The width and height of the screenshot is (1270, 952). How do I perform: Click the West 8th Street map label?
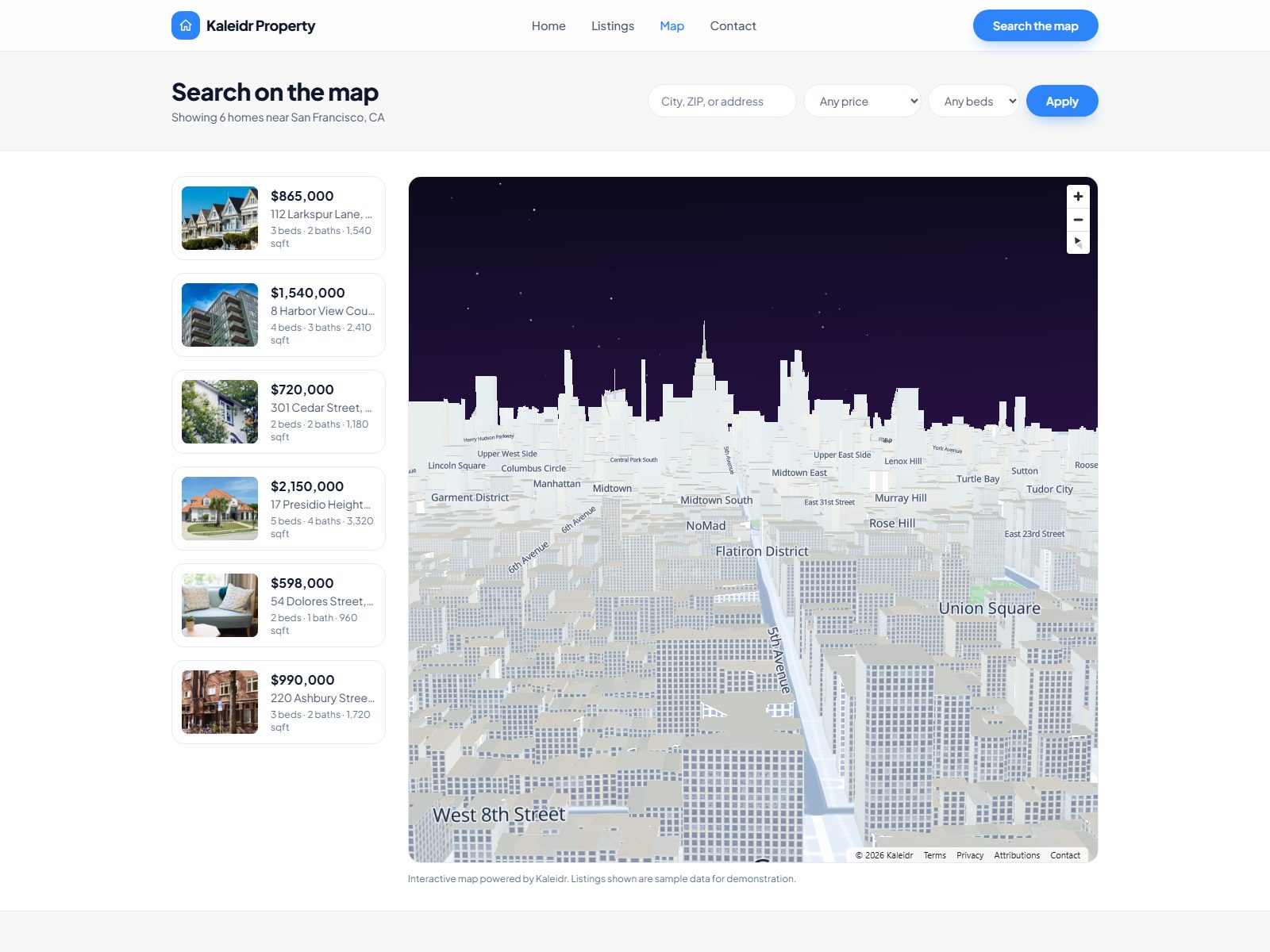(498, 815)
